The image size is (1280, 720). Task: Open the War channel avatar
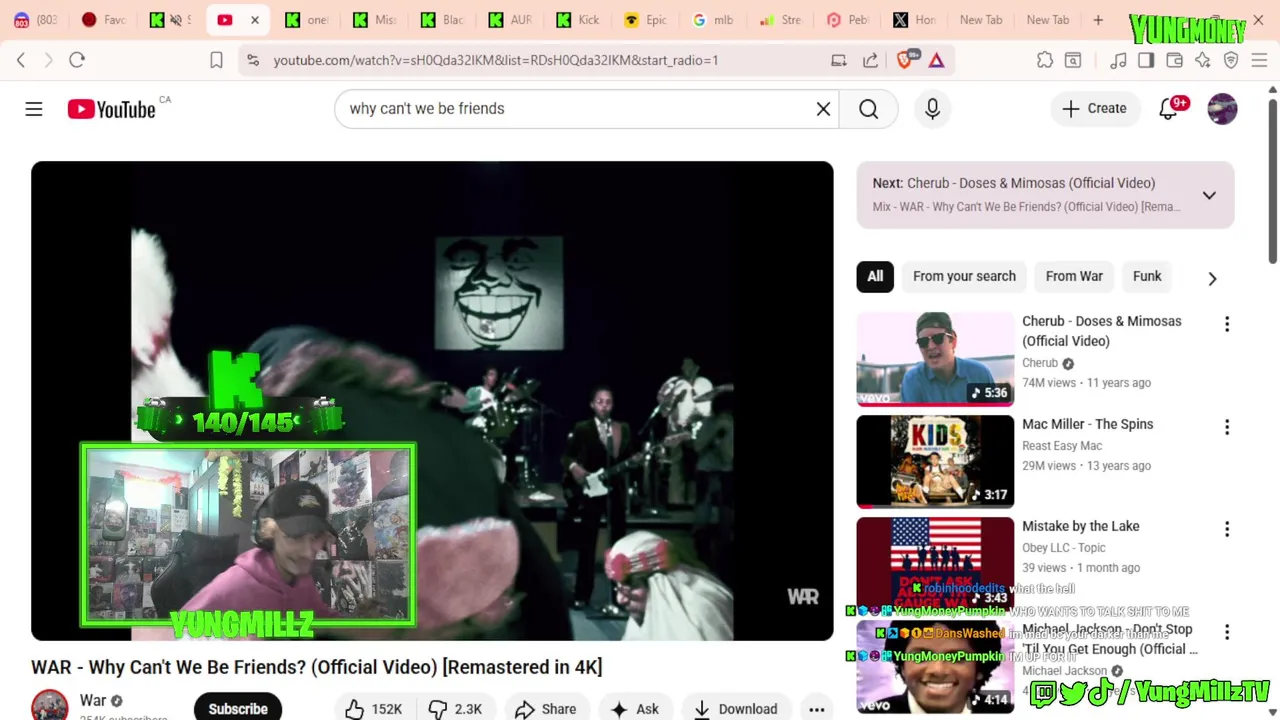tap(49, 706)
